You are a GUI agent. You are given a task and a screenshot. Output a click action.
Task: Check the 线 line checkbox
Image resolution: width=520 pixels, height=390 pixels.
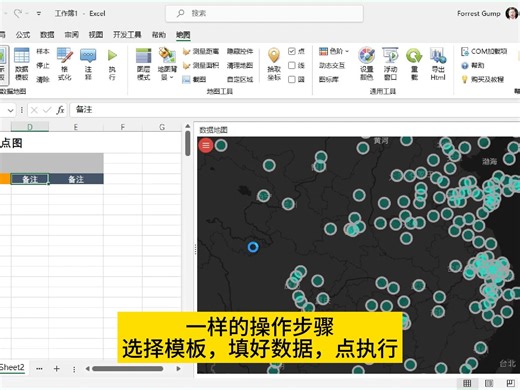tap(292, 65)
